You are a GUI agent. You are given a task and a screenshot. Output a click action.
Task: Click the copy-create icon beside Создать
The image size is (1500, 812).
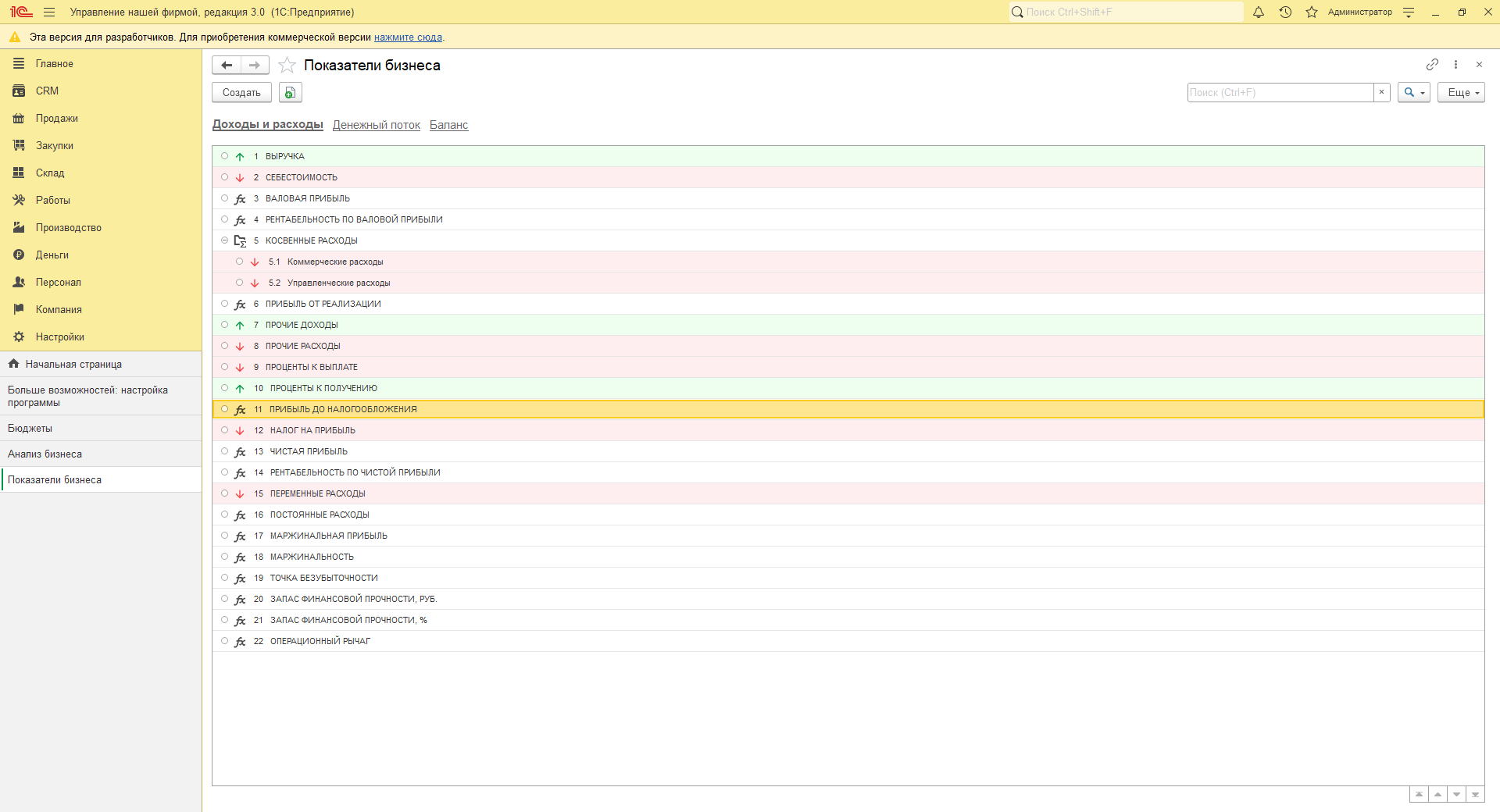point(290,93)
